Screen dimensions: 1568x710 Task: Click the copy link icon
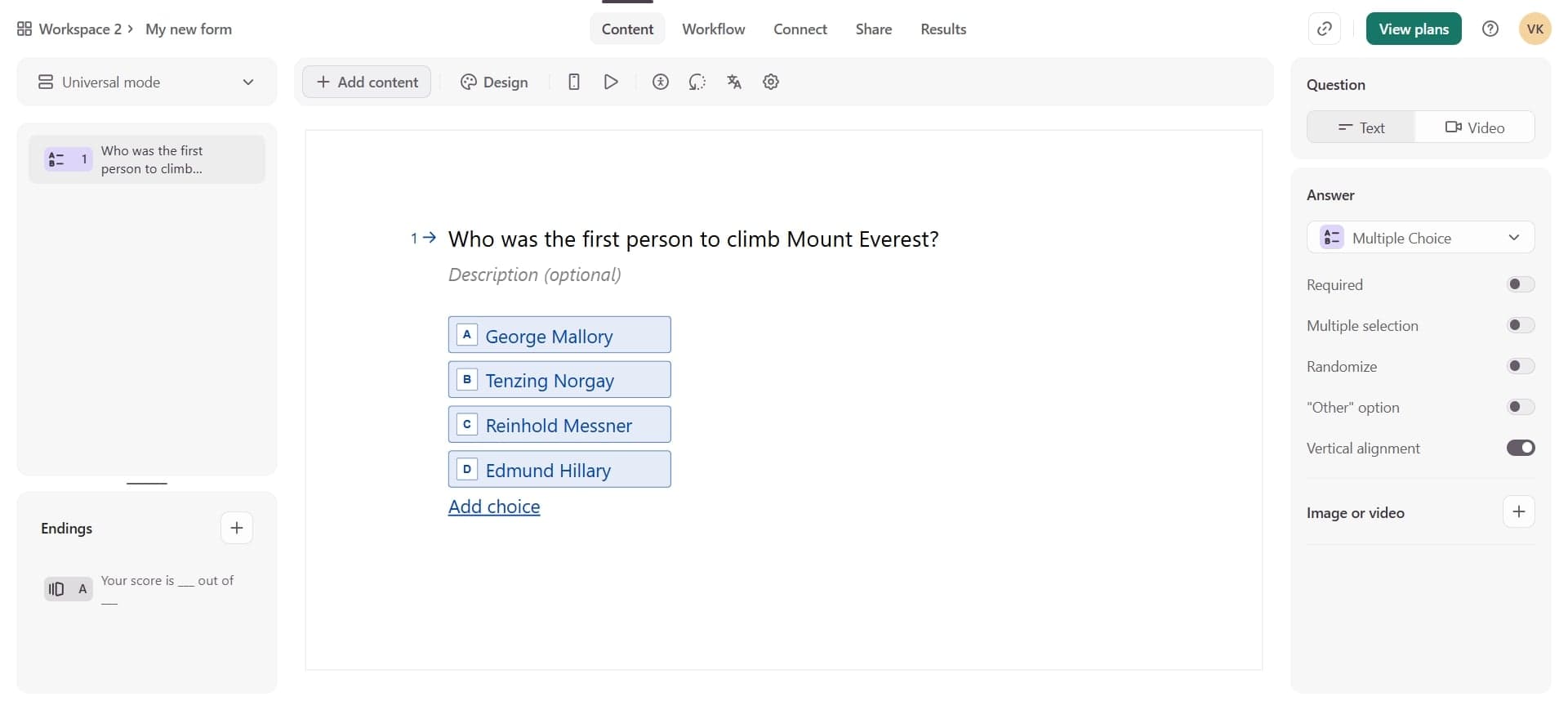[1325, 29]
